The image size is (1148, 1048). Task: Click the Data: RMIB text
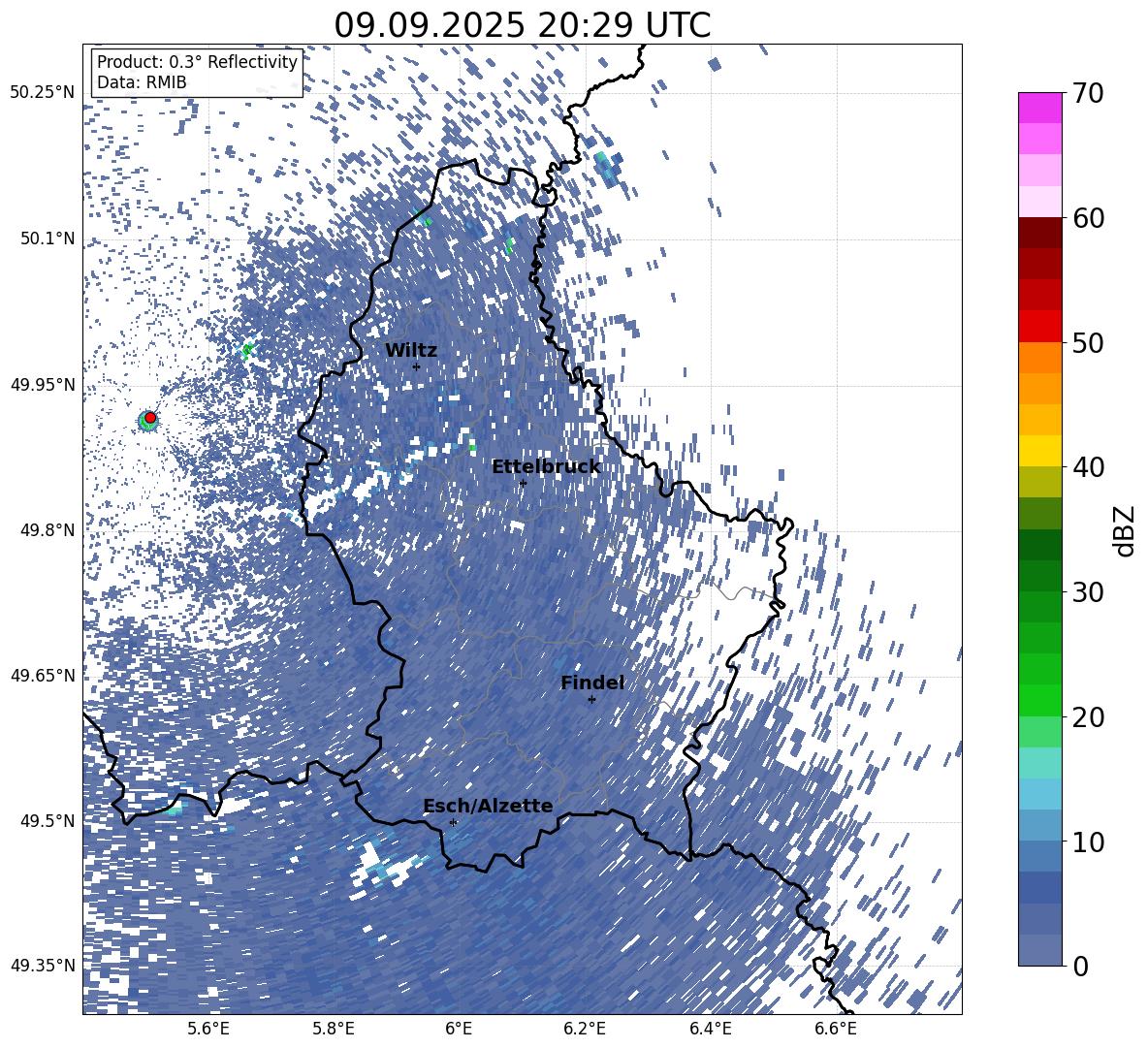[142, 82]
